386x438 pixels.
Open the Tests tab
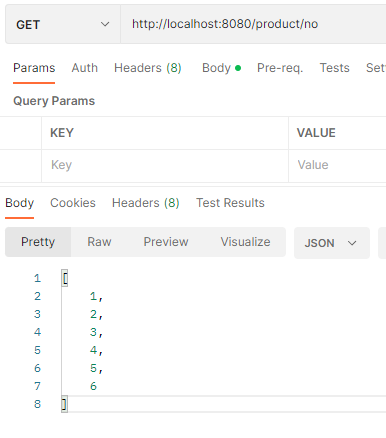(334, 68)
